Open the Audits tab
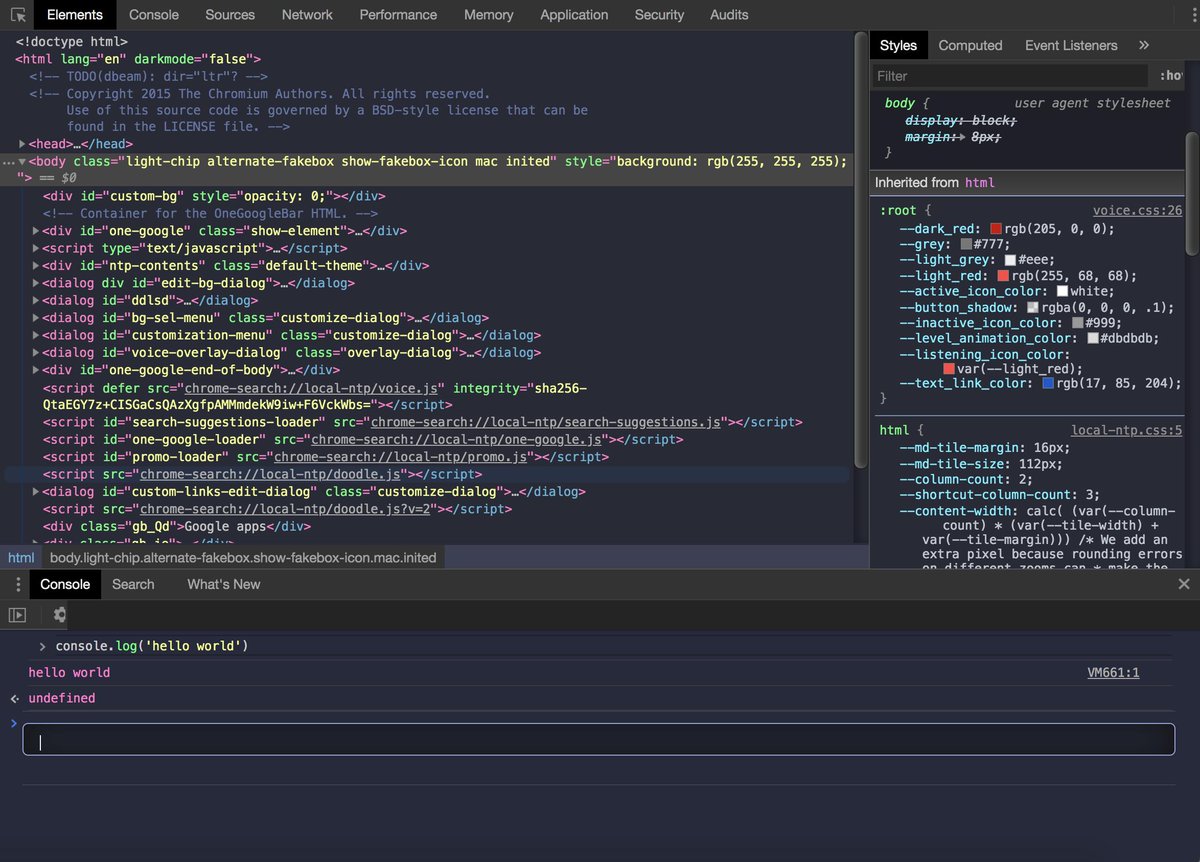 tap(729, 15)
